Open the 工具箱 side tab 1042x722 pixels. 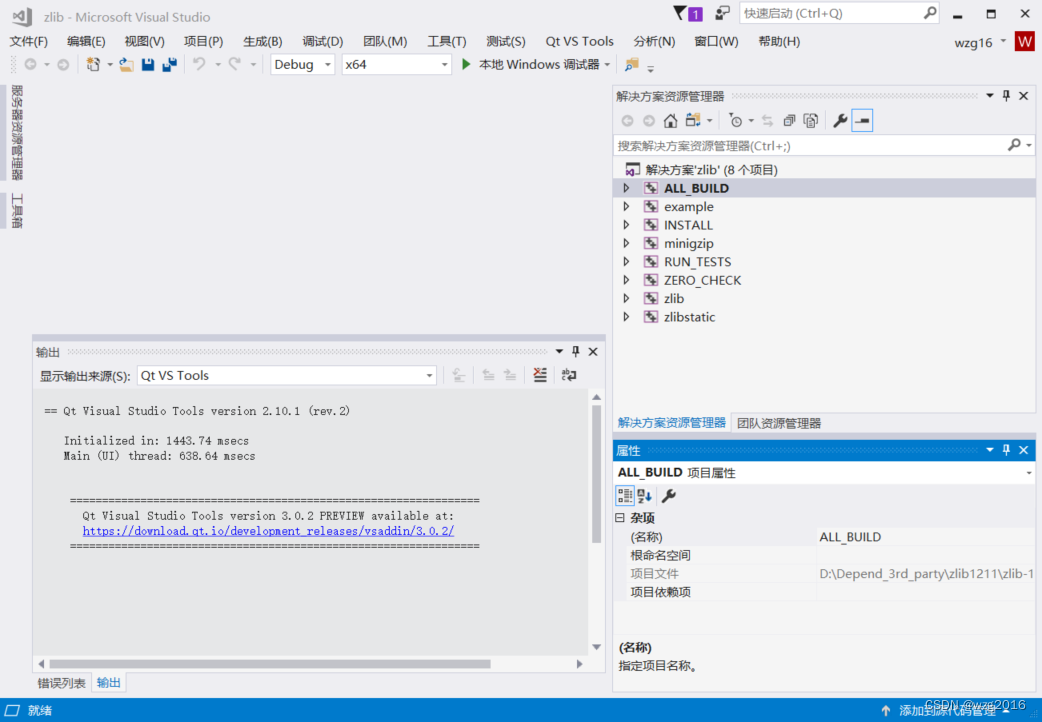[17, 211]
